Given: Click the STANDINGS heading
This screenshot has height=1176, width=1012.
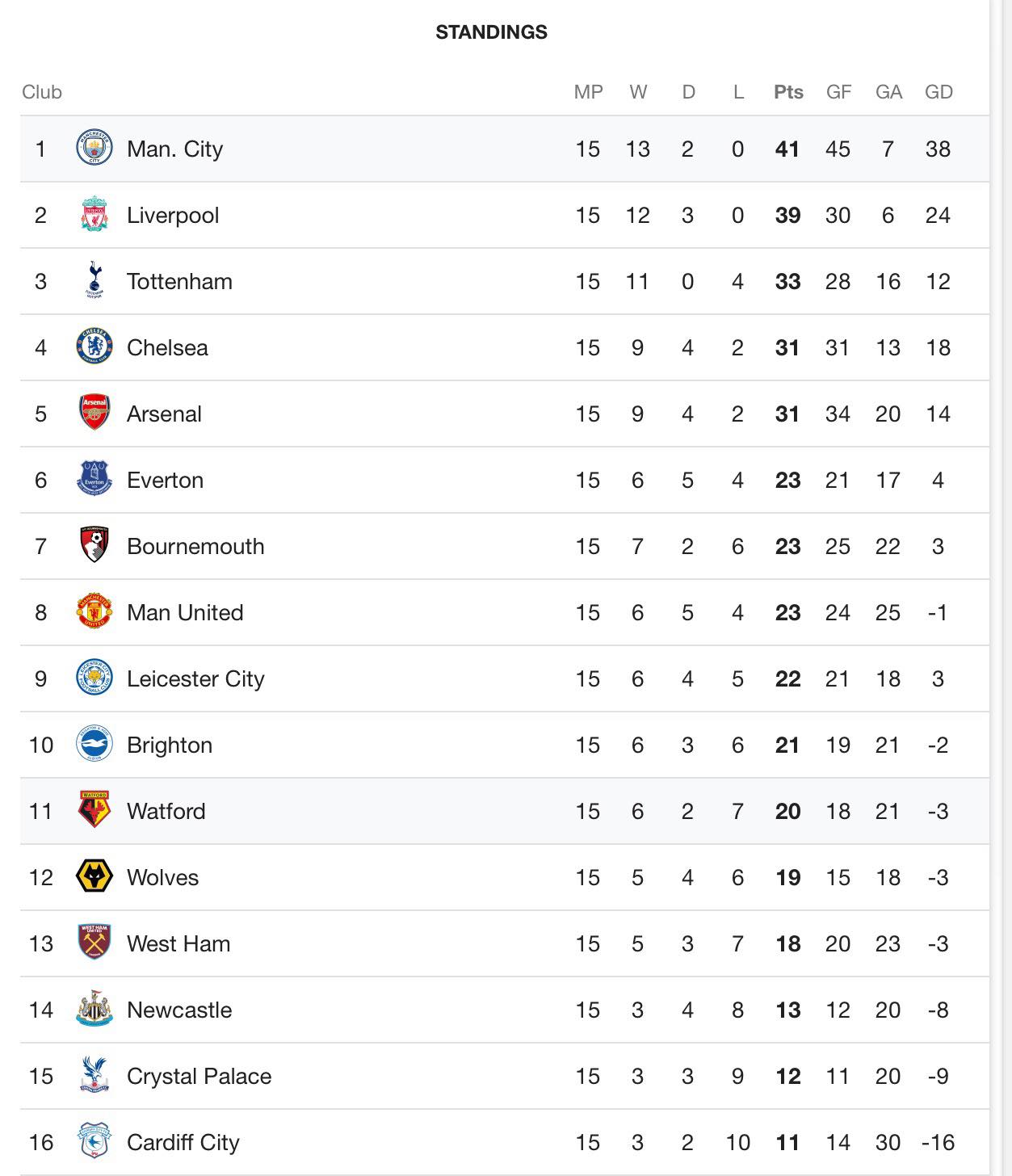Looking at the screenshot, I should [491, 32].
